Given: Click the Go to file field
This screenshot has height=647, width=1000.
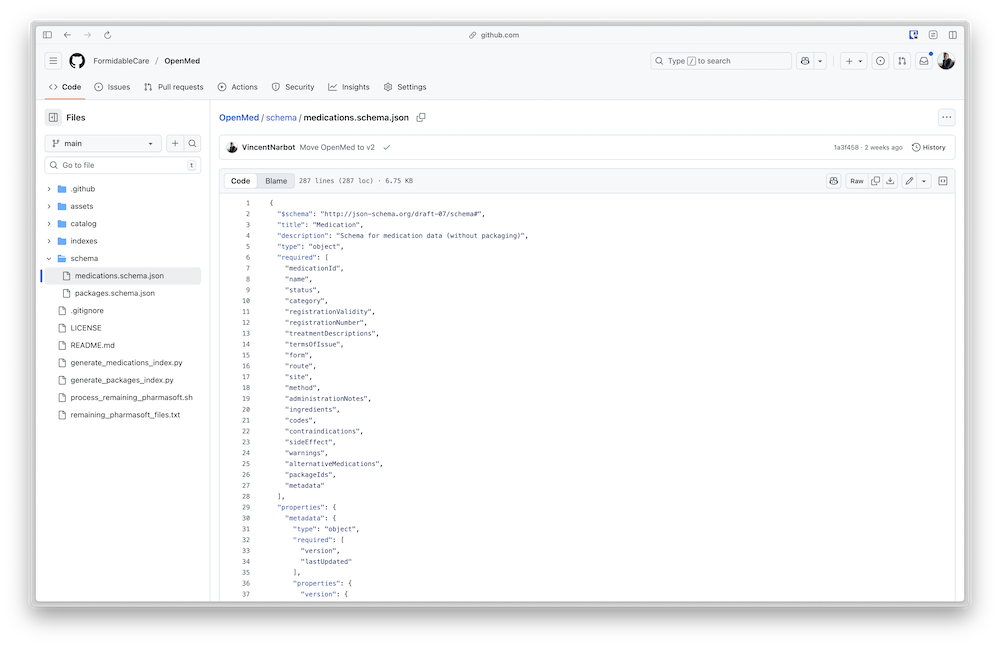Looking at the screenshot, I should pos(120,164).
